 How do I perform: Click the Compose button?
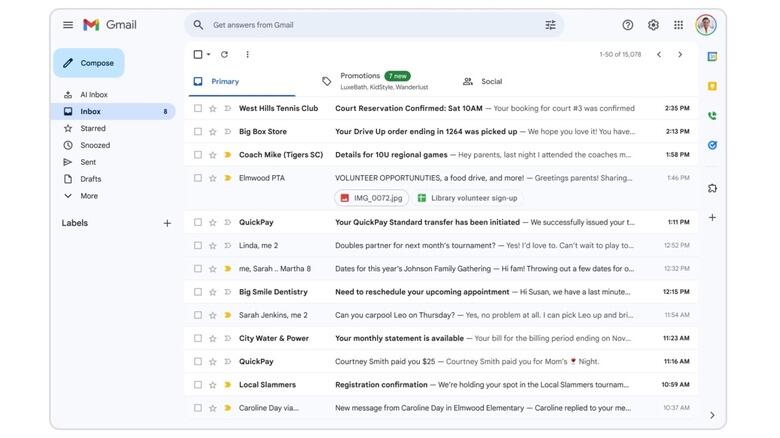tap(89, 63)
